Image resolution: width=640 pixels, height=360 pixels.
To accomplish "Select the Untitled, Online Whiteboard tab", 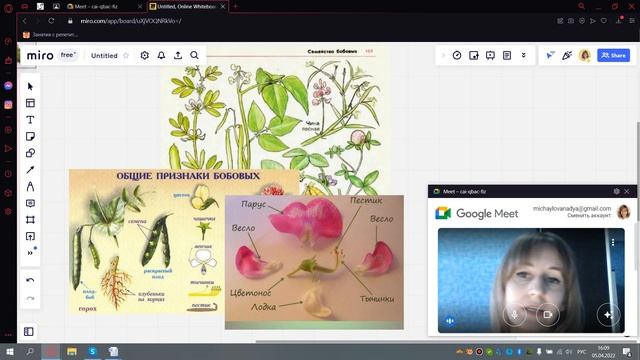I will 187,7.
